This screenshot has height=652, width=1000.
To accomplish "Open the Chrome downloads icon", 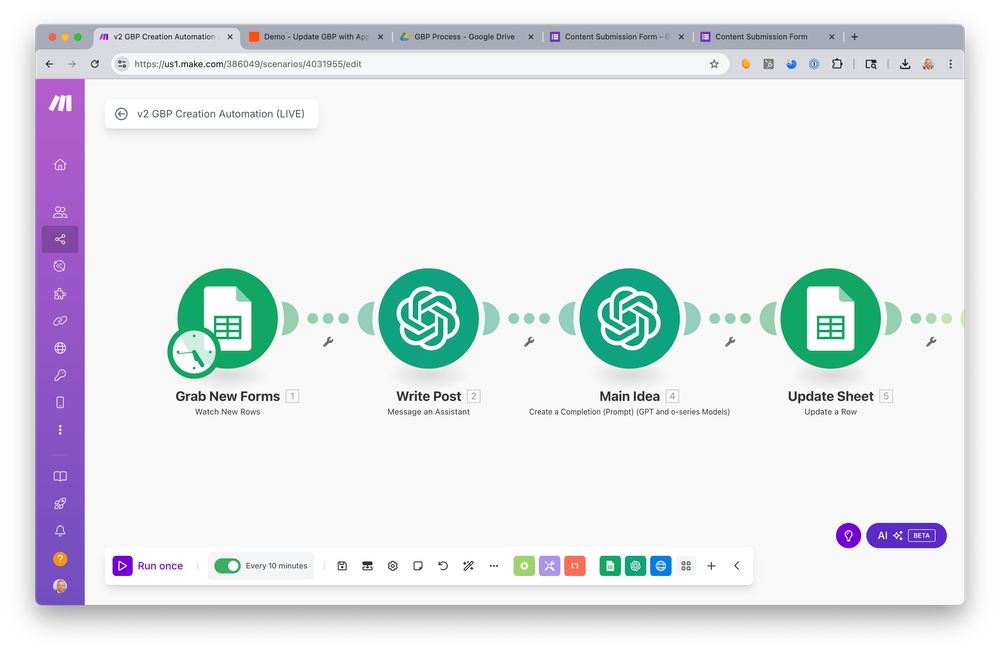I will point(905,64).
